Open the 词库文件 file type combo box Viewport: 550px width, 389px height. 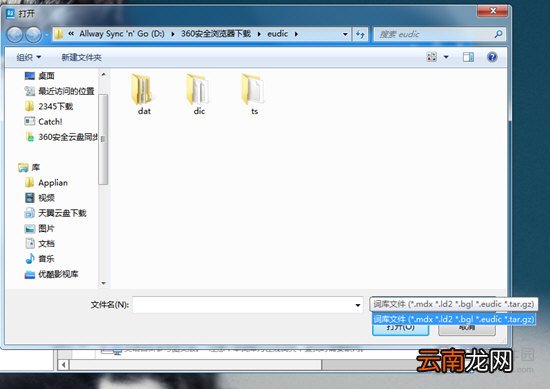coord(454,304)
